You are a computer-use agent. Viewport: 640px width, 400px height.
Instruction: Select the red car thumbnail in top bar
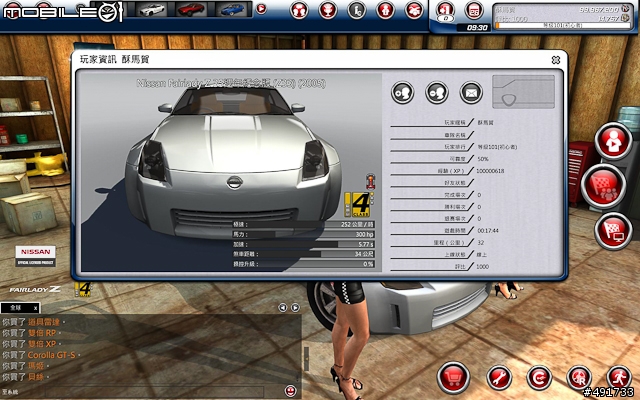[191, 9]
